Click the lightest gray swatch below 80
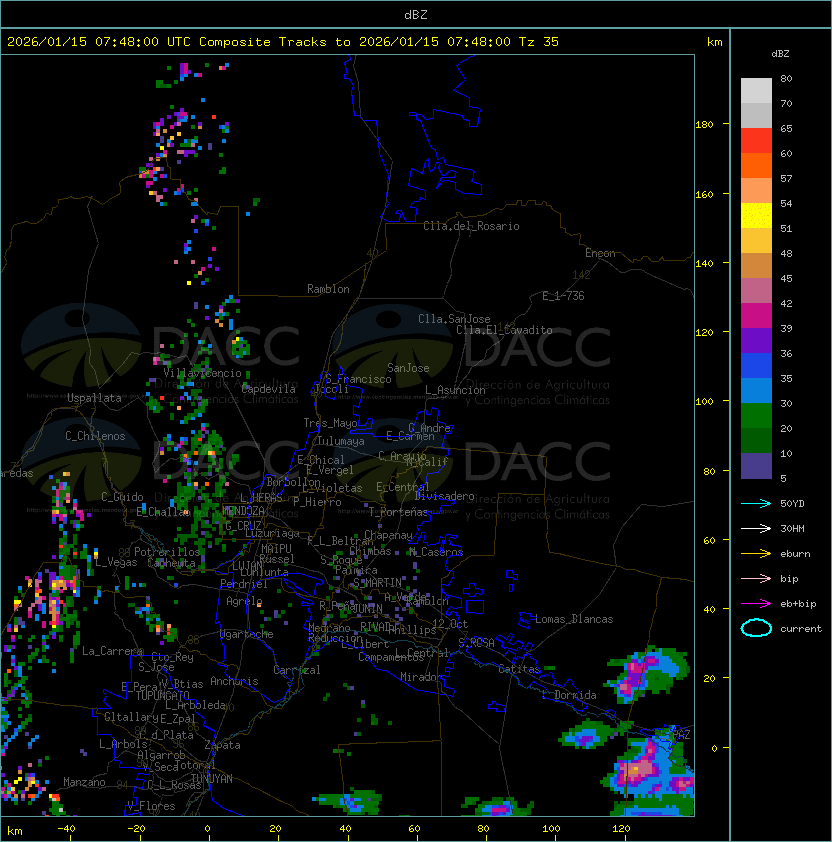This screenshot has width=832, height=842. pyautogui.click(x=756, y=91)
